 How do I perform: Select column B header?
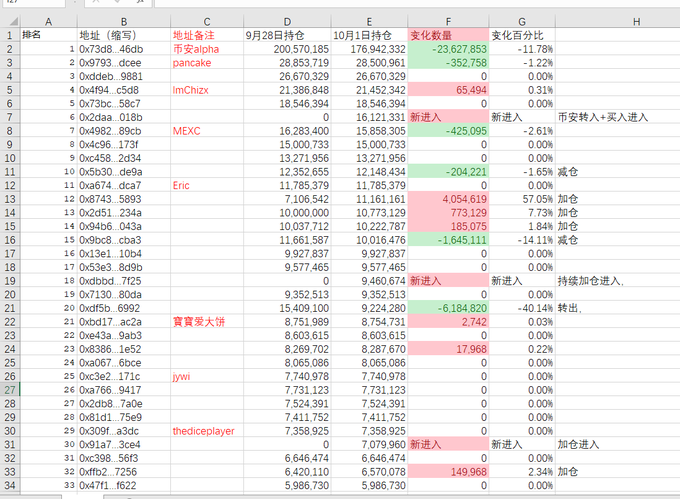point(124,21)
